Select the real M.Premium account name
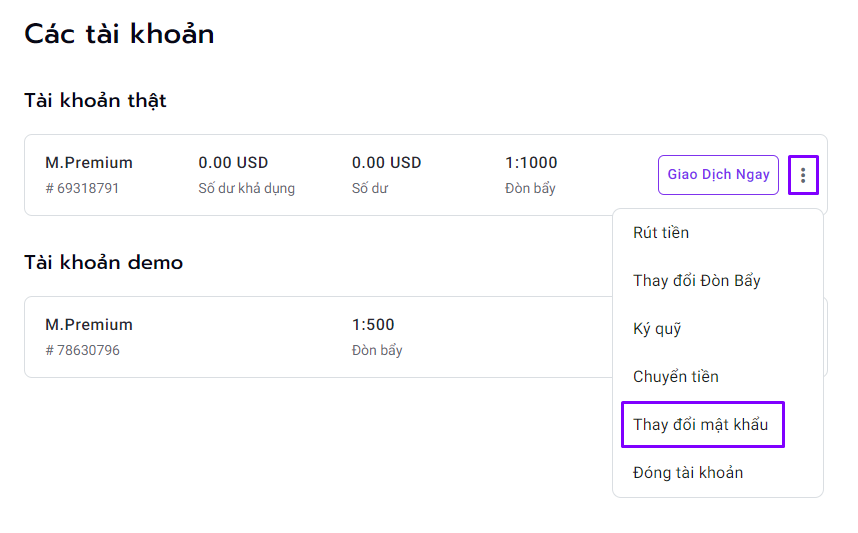Image resolution: width=858 pixels, height=533 pixels. [x=89, y=163]
